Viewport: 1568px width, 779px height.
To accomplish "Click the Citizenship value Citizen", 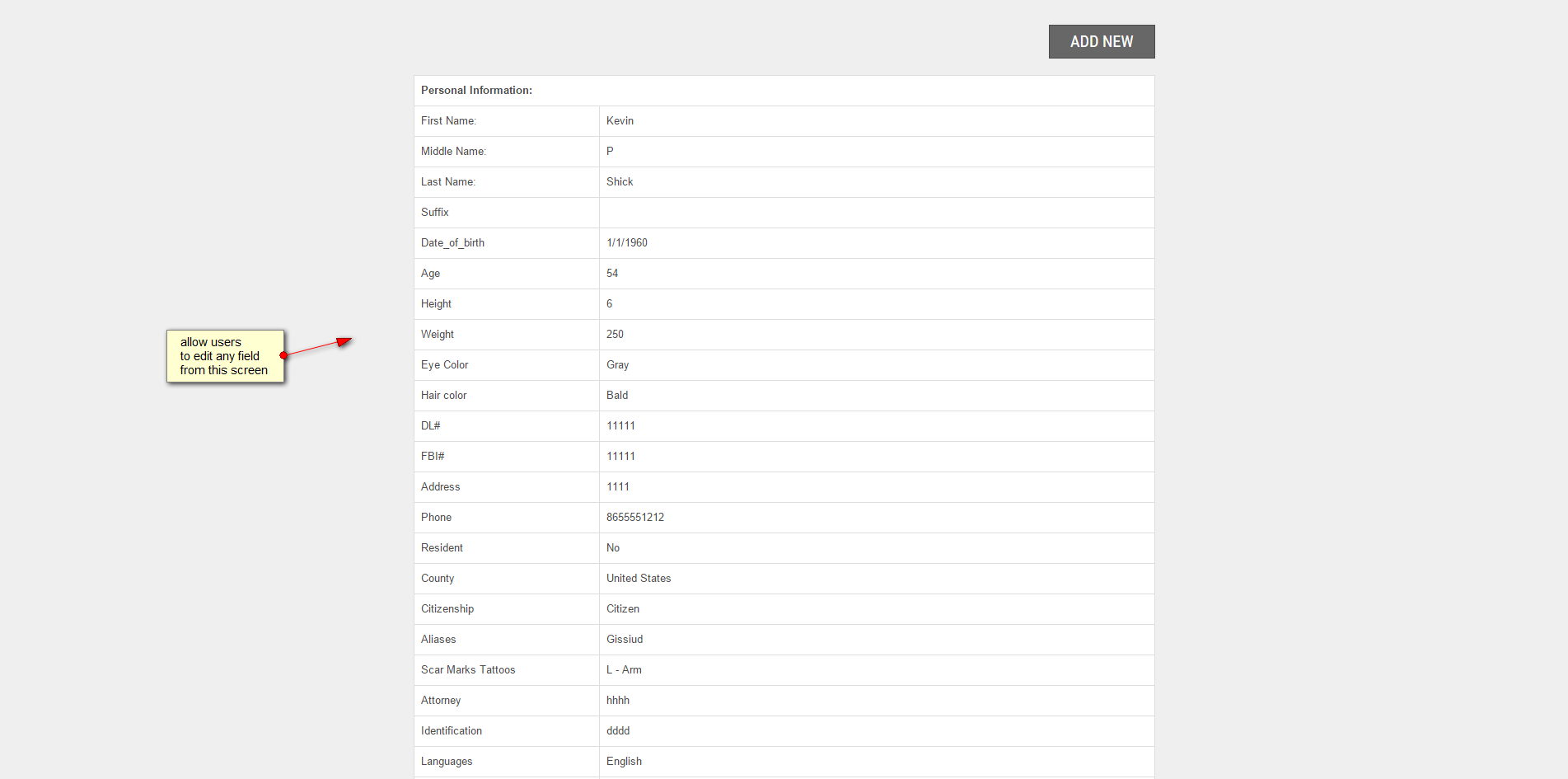I will click(x=623, y=609).
